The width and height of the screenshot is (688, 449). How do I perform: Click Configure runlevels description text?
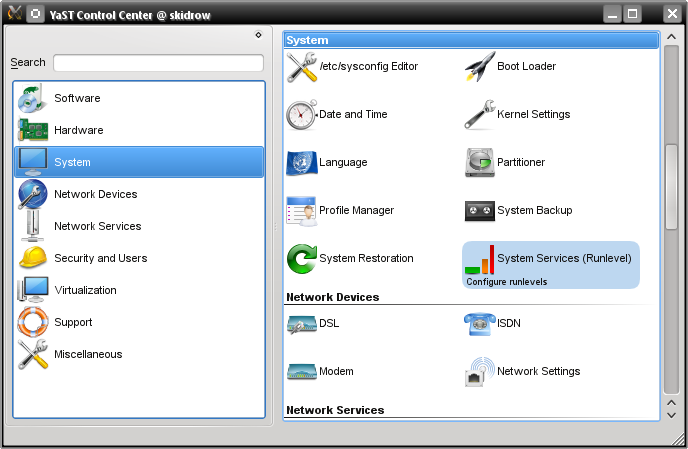[x=506, y=282]
